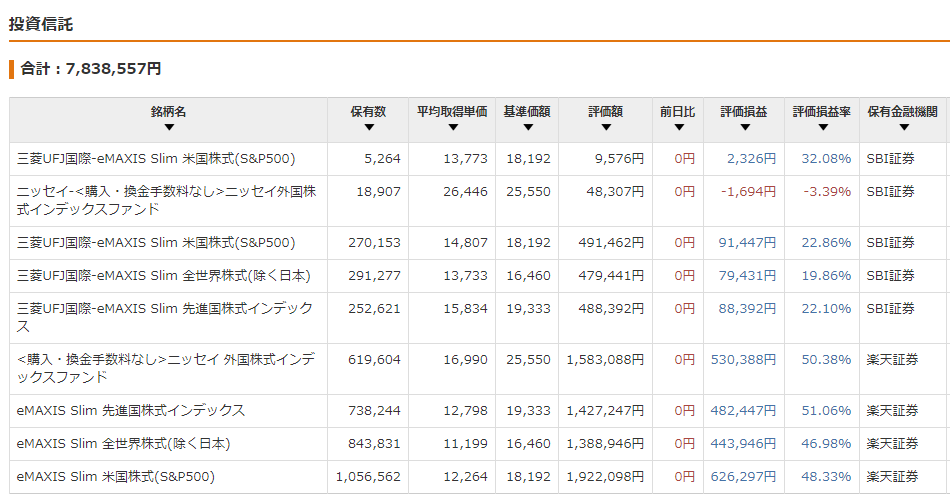Viewport: 950px width, 503px height.
Task: Click profit value 482,447円
Action: (x=743, y=411)
